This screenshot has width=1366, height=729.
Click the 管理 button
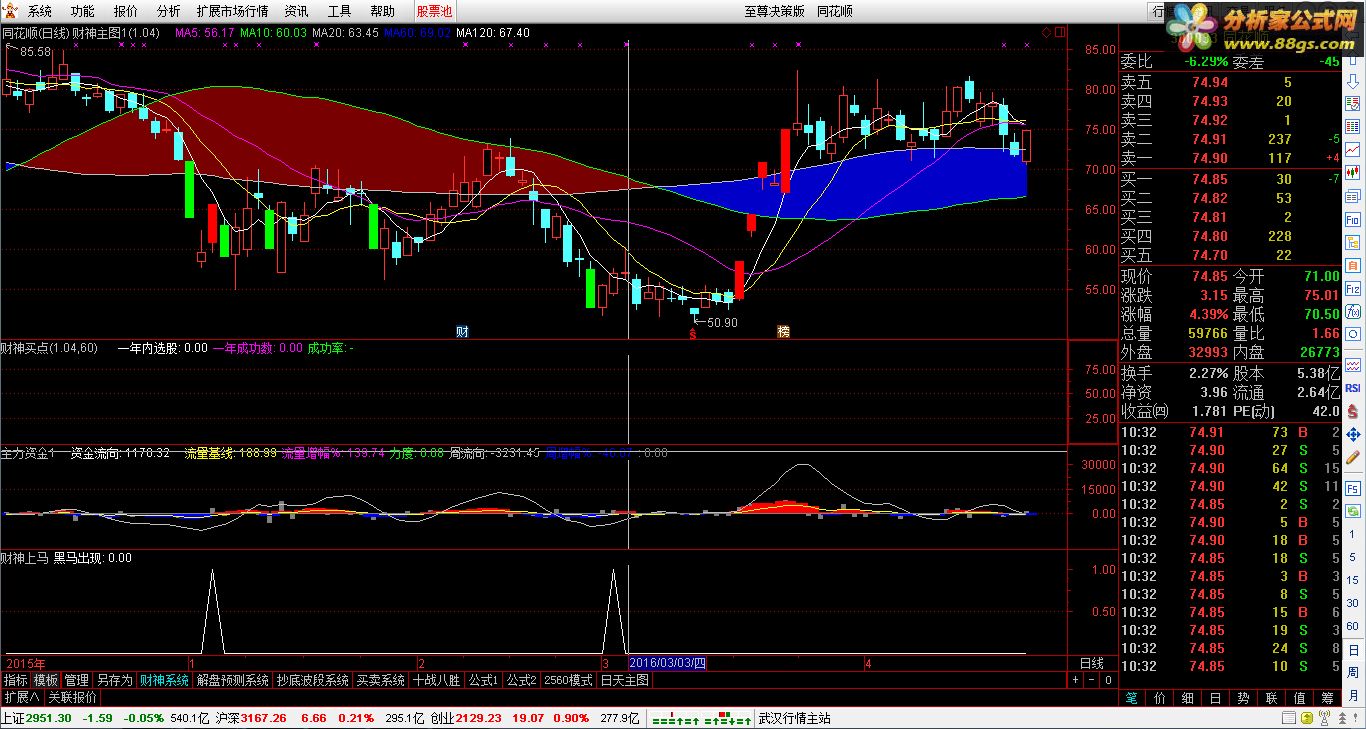[x=77, y=680]
